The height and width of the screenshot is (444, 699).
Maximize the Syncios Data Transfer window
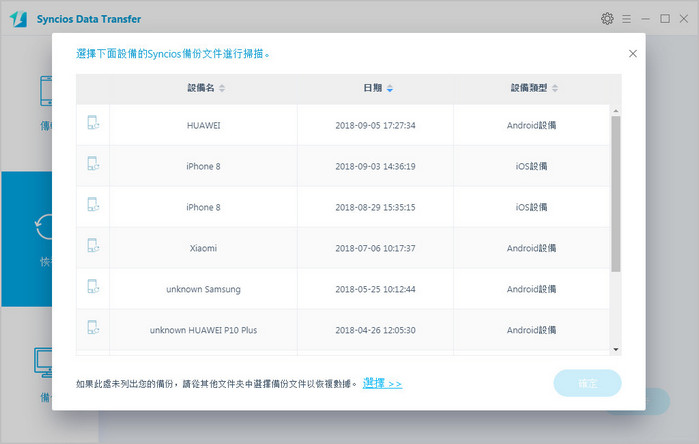665,18
